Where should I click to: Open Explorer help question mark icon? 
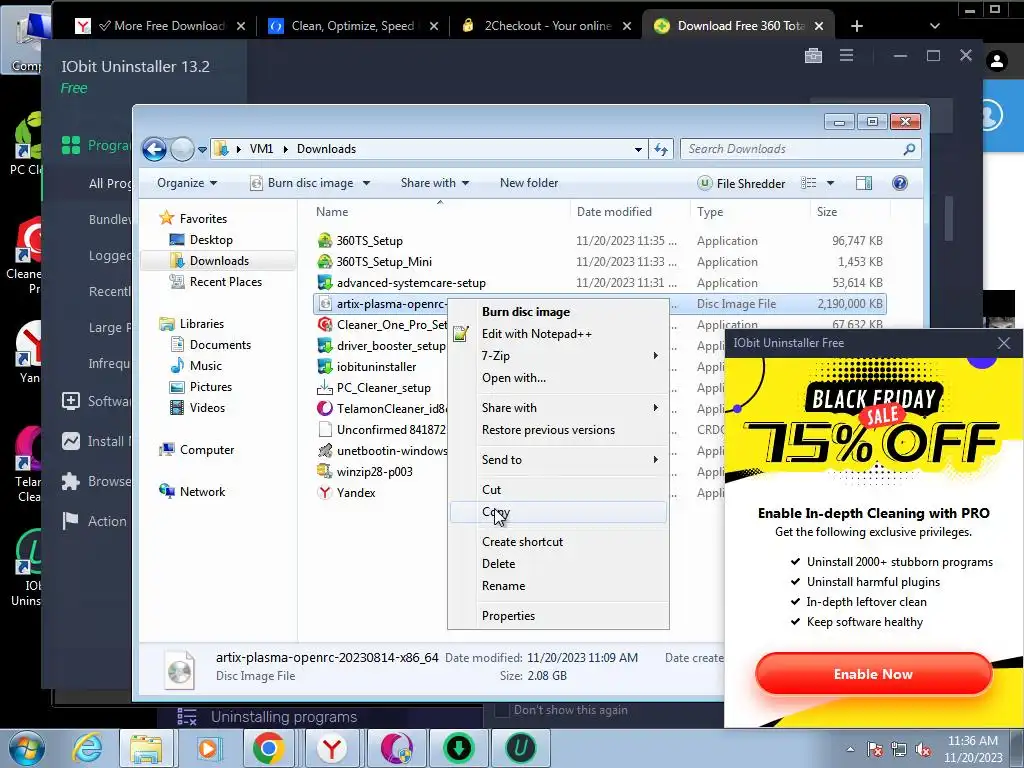tap(900, 183)
